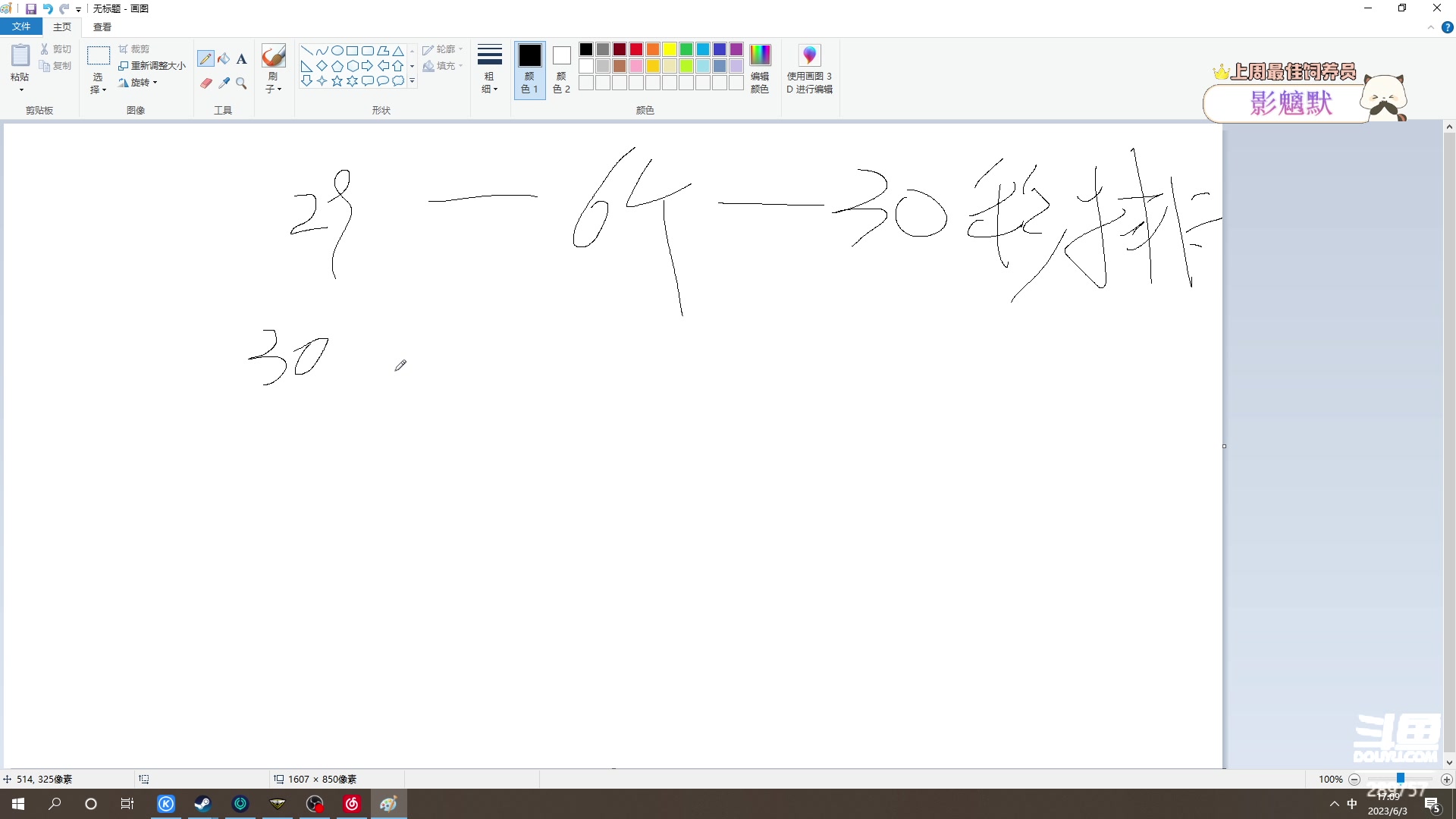The width and height of the screenshot is (1456, 819).
Task: Use the Color picker eyedropper tool
Action: tap(224, 83)
